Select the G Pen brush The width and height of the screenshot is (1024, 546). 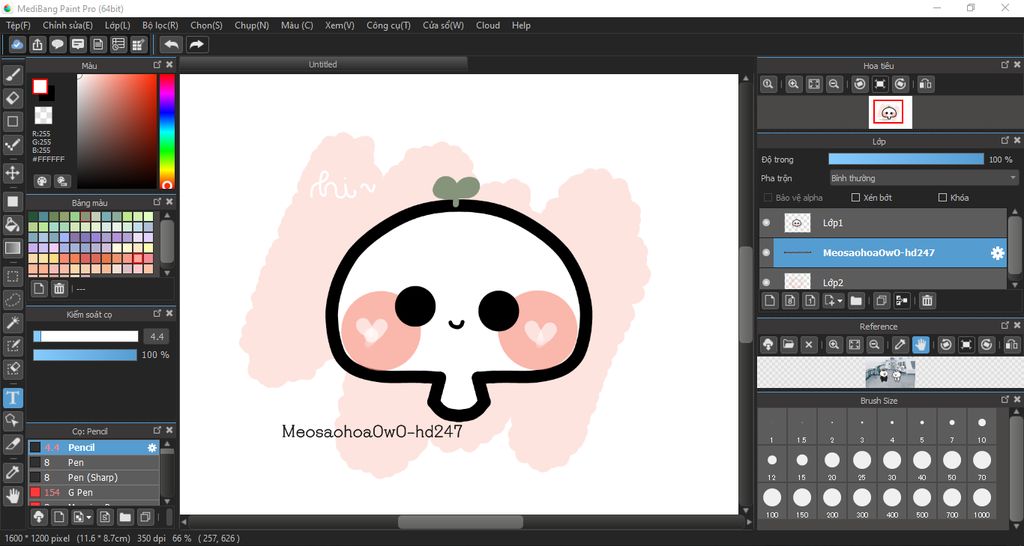[94, 492]
